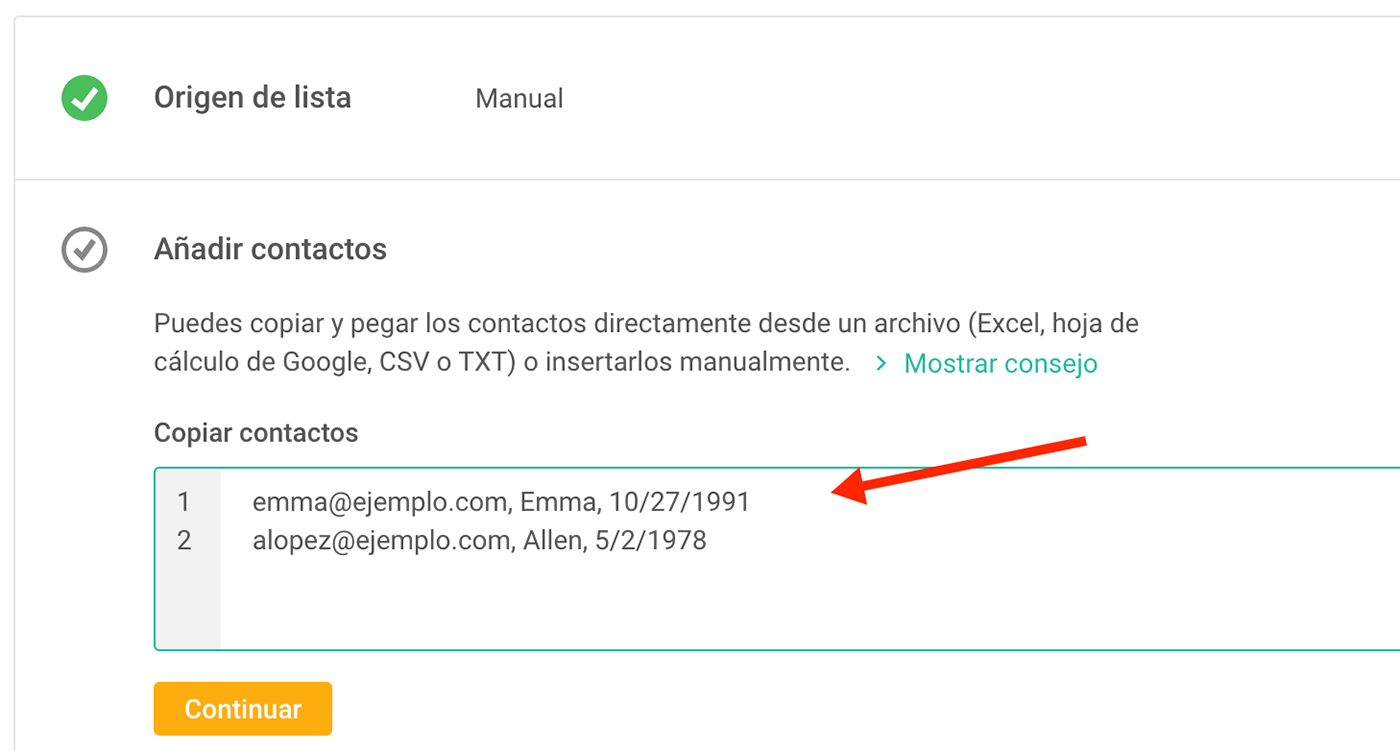1400x751 pixels.
Task: Click the chevron before Mostrar consejo
Action: [x=881, y=364]
